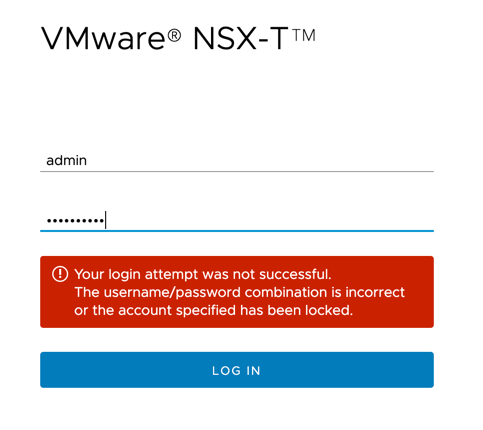Click the VMware word in the title
Image resolution: width=483 pixels, height=430 pixels.
click(103, 38)
